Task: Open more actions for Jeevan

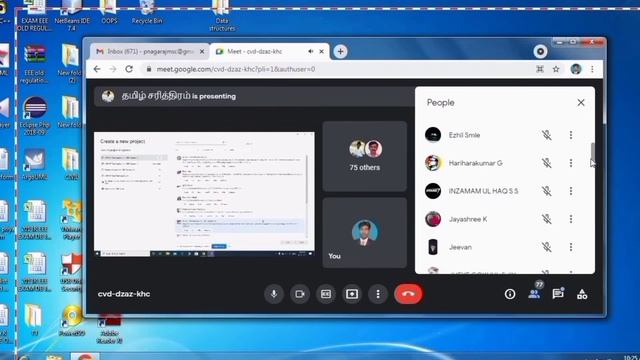Action: pyautogui.click(x=571, y=247)
